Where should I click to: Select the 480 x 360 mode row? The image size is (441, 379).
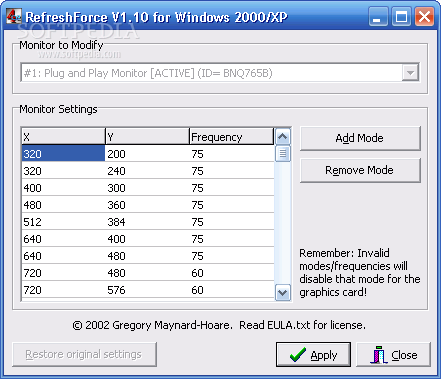point(148,205)
